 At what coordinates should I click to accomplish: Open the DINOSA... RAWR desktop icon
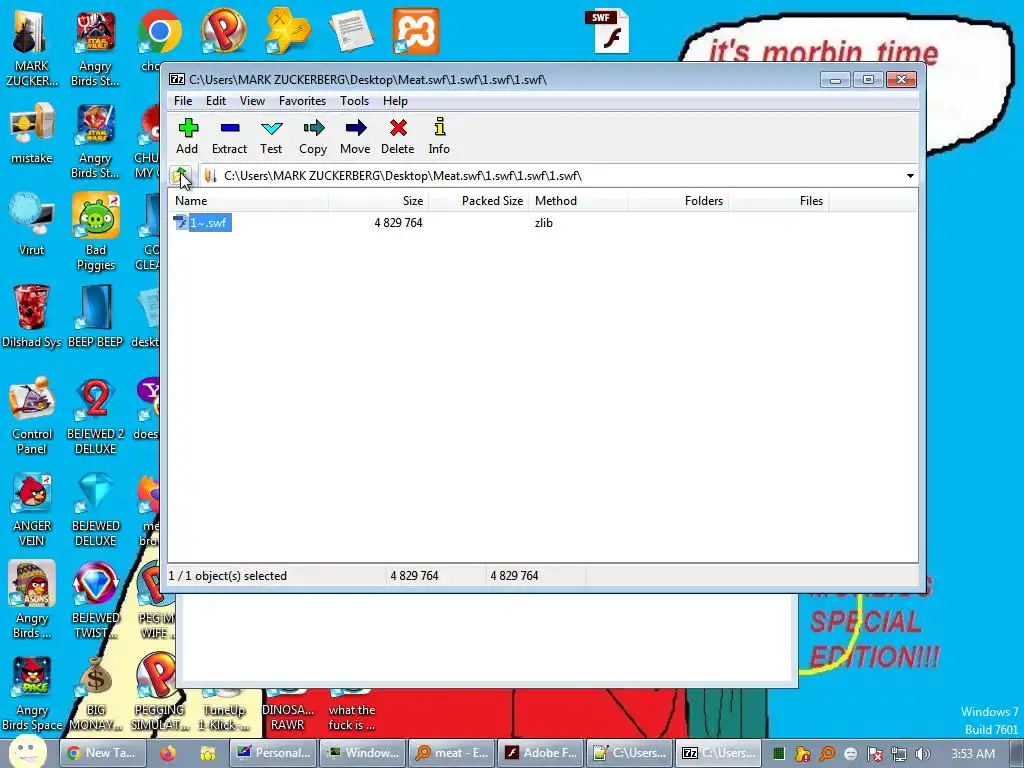coord(287,711)
